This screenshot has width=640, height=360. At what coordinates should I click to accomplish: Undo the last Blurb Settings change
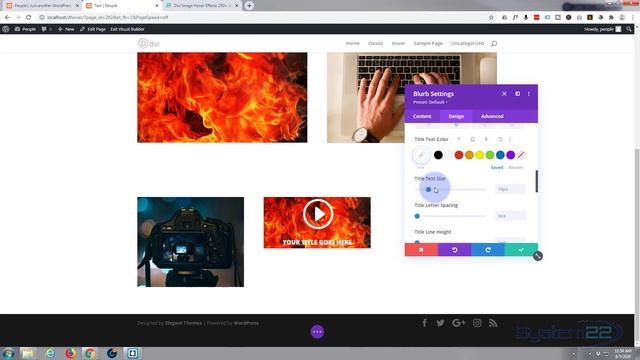click(x=455, y=250)
